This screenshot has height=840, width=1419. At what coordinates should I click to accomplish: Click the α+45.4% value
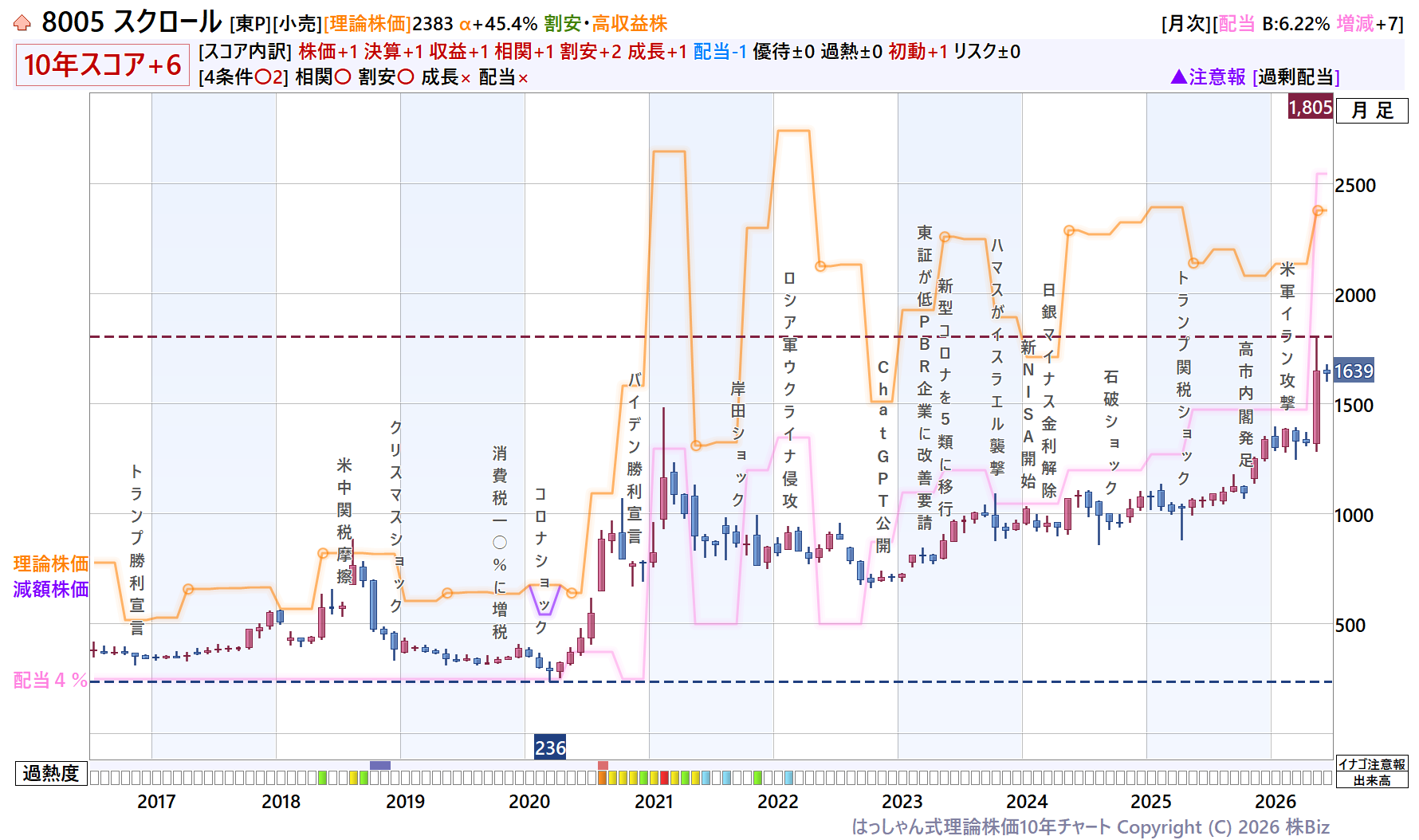point(498,24)
